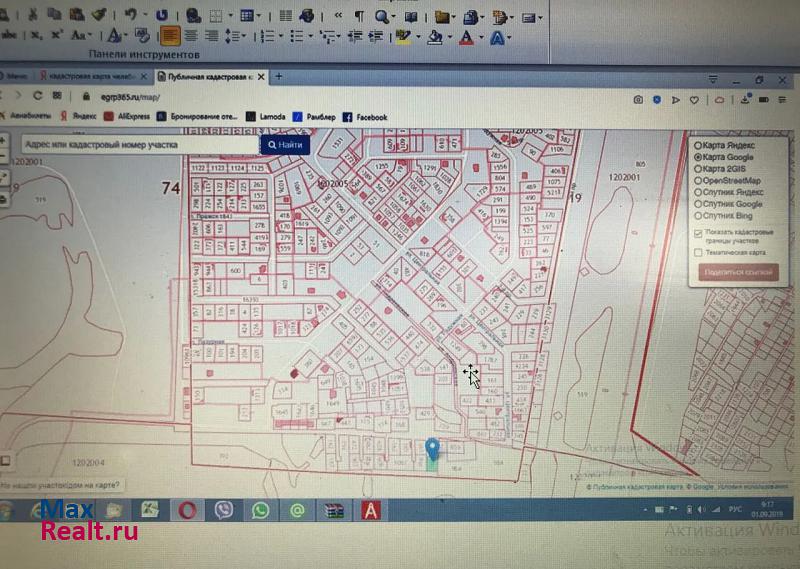Switch to the Публичная кадастровая карта tab
The height and width of the screenshot is (569, 800).
click(210, 76)
